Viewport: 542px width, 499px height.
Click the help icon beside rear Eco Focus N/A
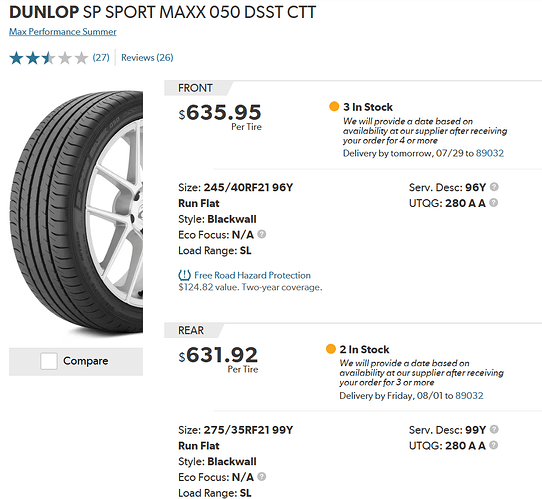[x=262, y=477]
